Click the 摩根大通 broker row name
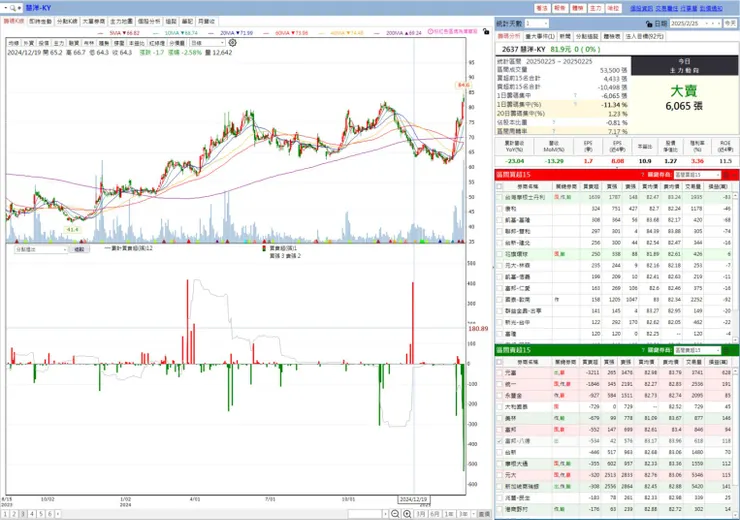740x520 pixels. point(516,463)
